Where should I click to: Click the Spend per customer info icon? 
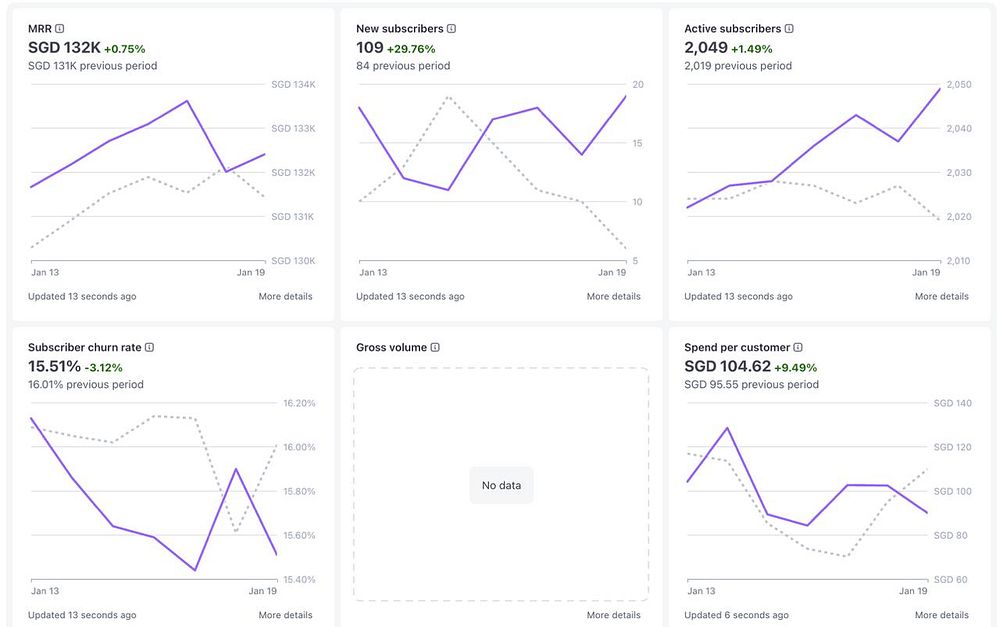click(798, 348)
